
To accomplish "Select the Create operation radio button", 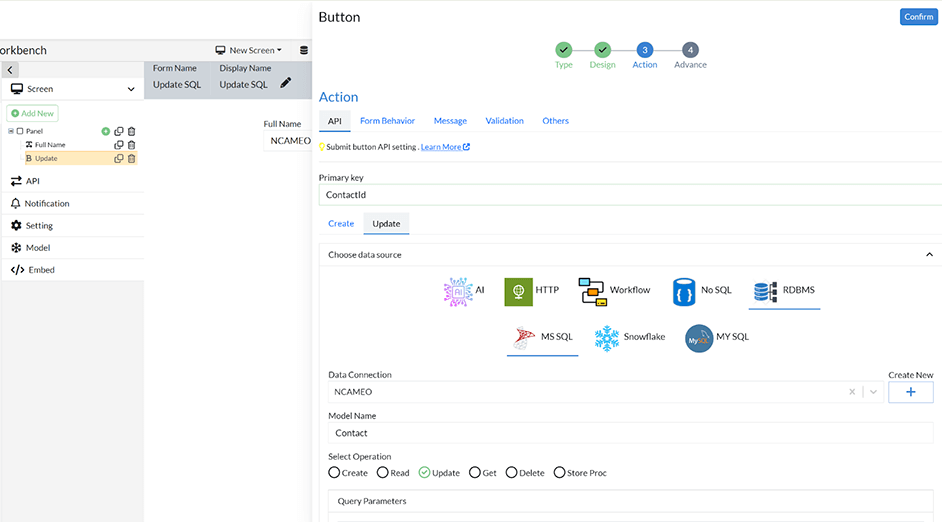I will pos(334,473).
